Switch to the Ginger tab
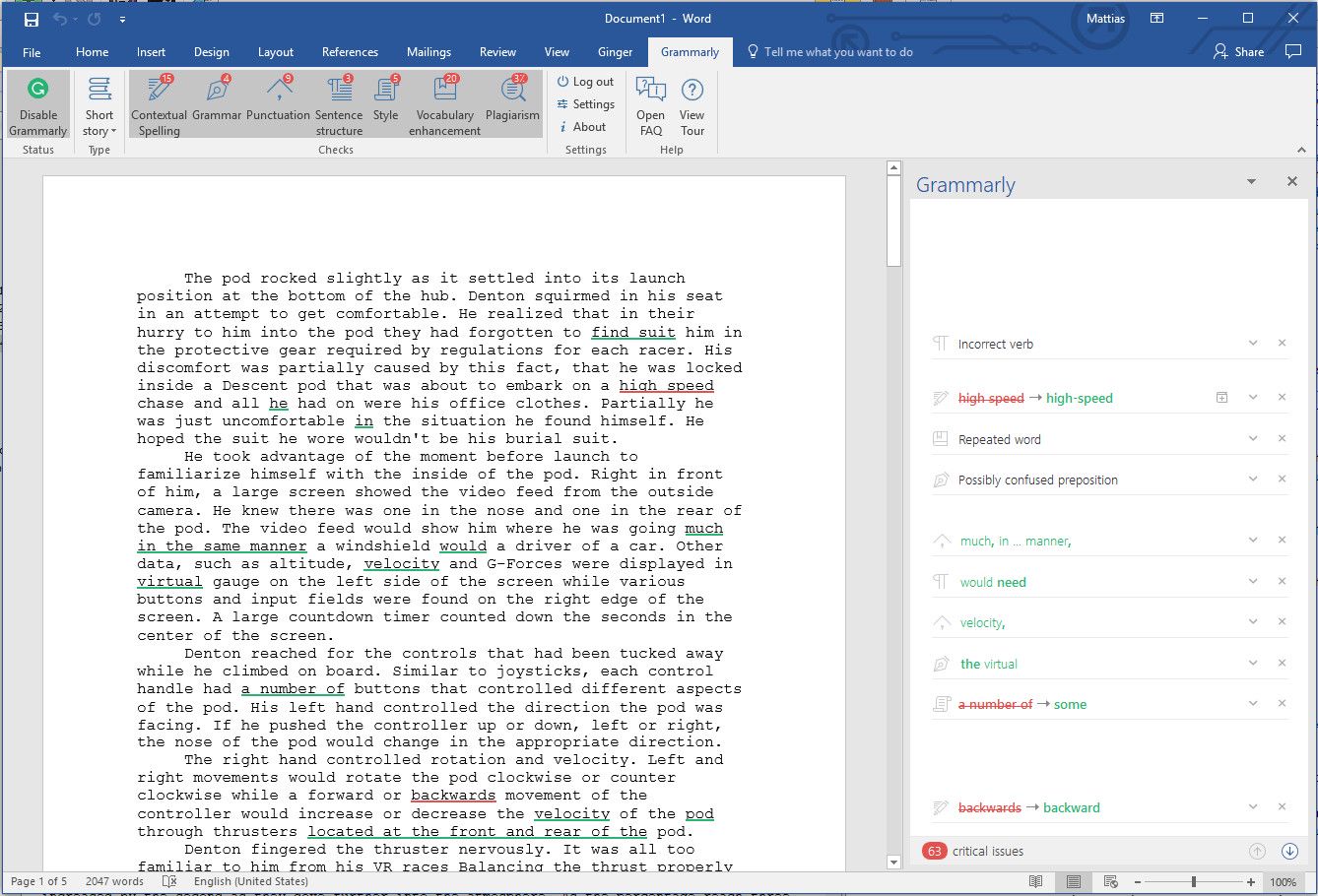Image resolution: width=1318 pixels, height=896 pixels. click(x=615, y=52)
